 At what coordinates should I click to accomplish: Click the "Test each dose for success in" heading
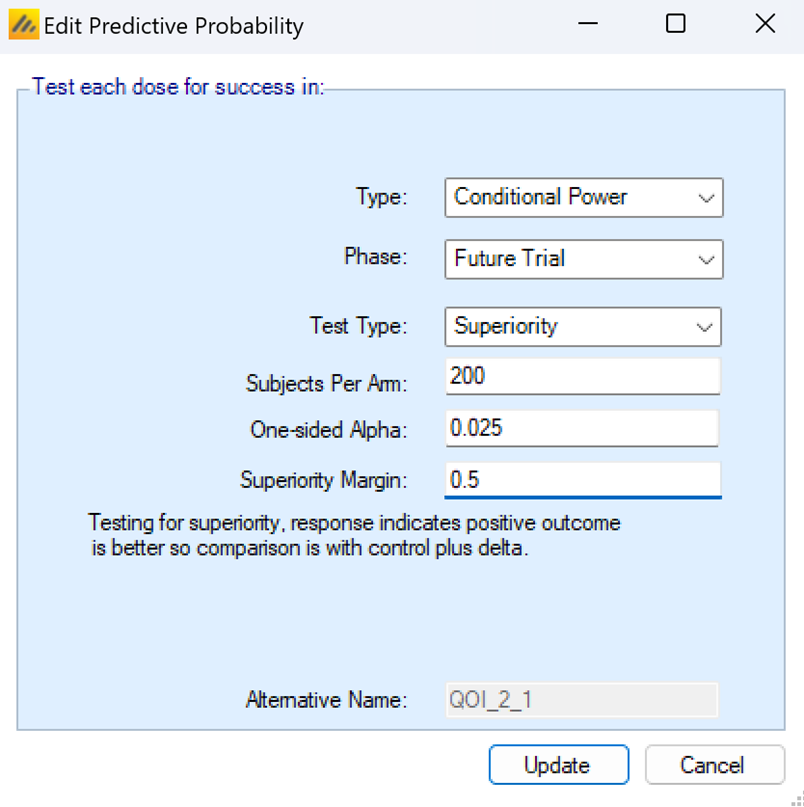[178, 87]
